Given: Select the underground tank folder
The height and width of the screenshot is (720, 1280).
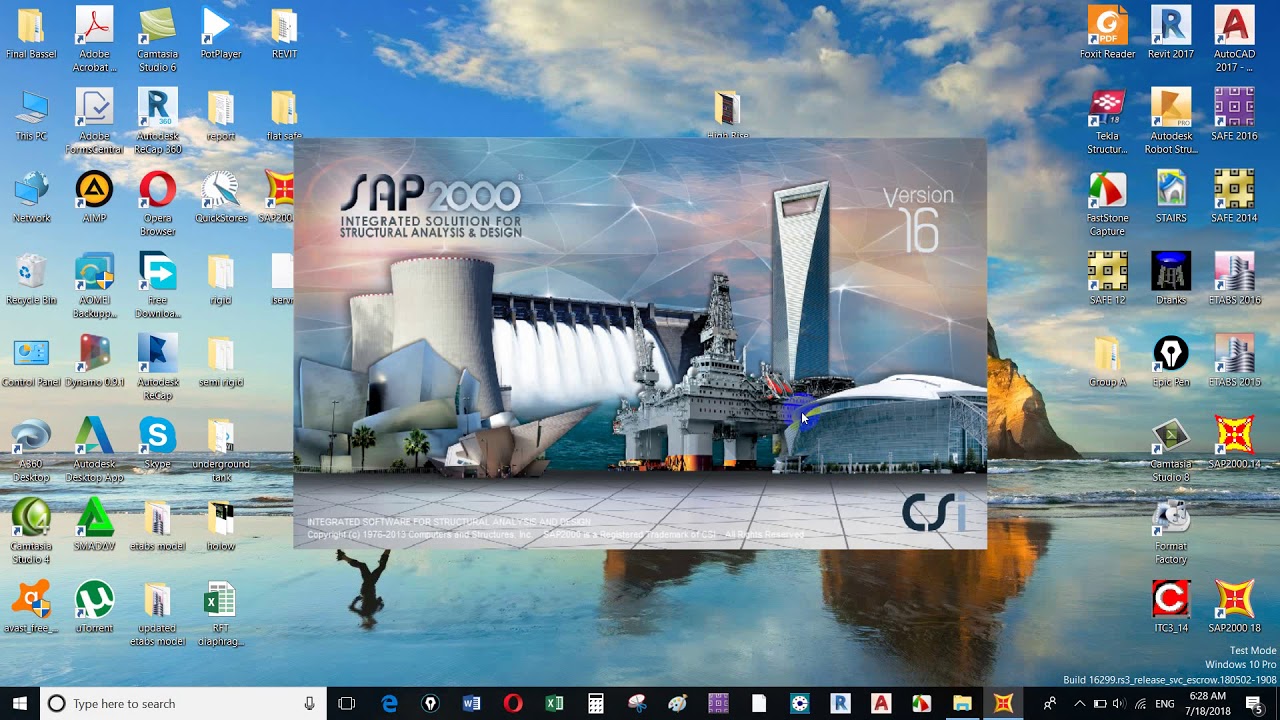Looking at the screenshot, I should 220,449.
